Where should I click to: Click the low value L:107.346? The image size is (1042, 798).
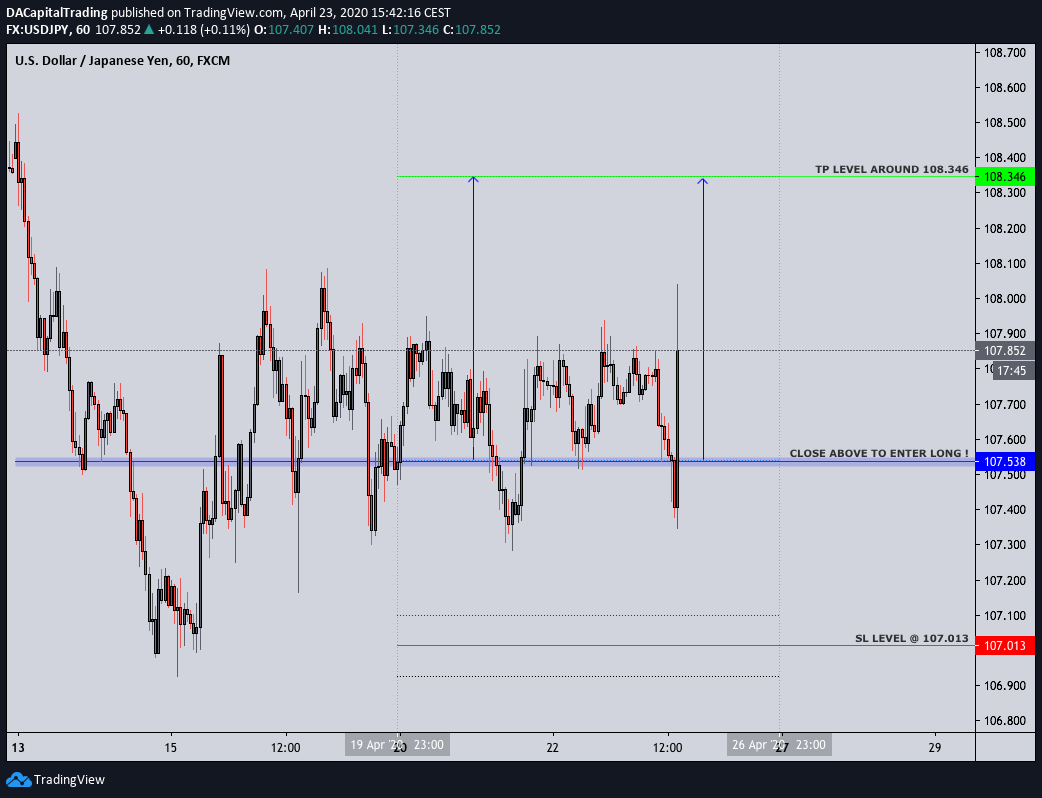(x=410, y=30)
